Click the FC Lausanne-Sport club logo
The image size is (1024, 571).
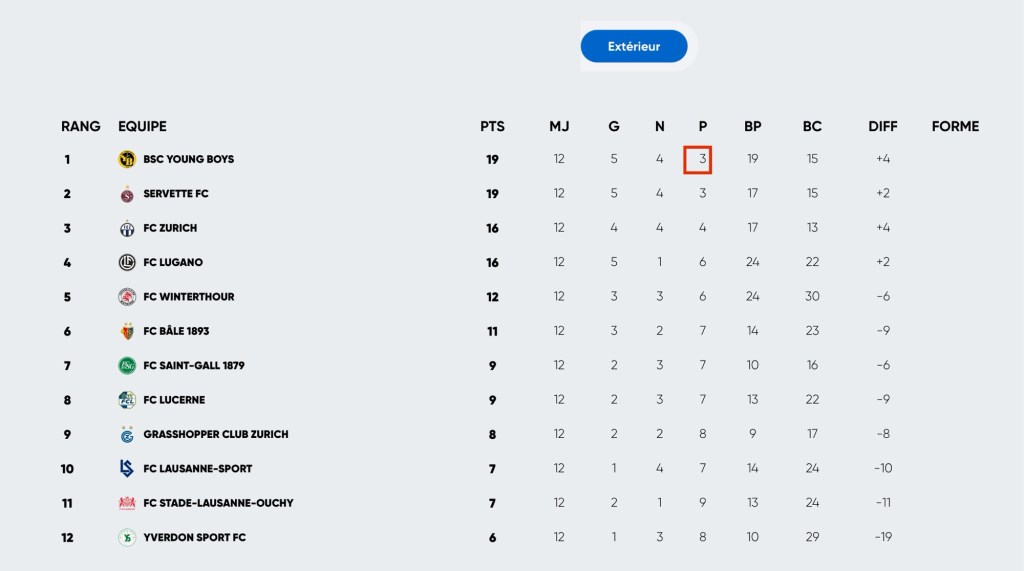pos(127,469)
